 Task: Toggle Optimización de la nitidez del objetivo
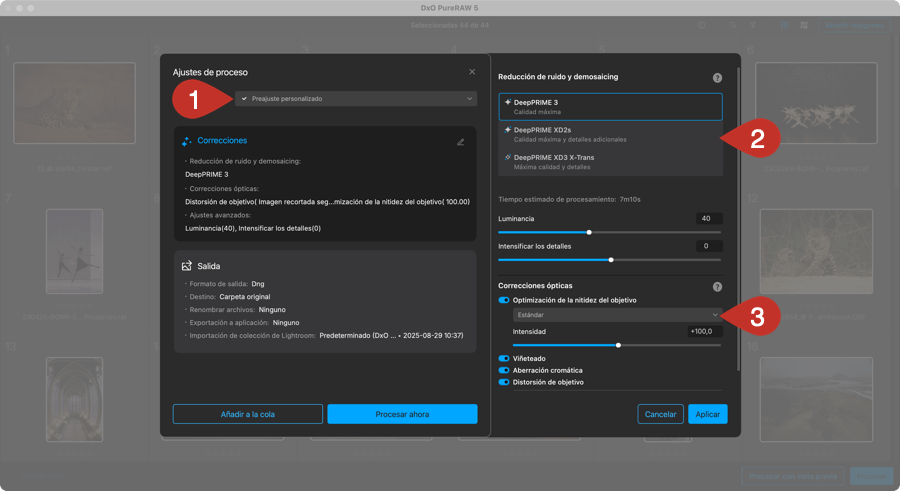pos(504,300)
